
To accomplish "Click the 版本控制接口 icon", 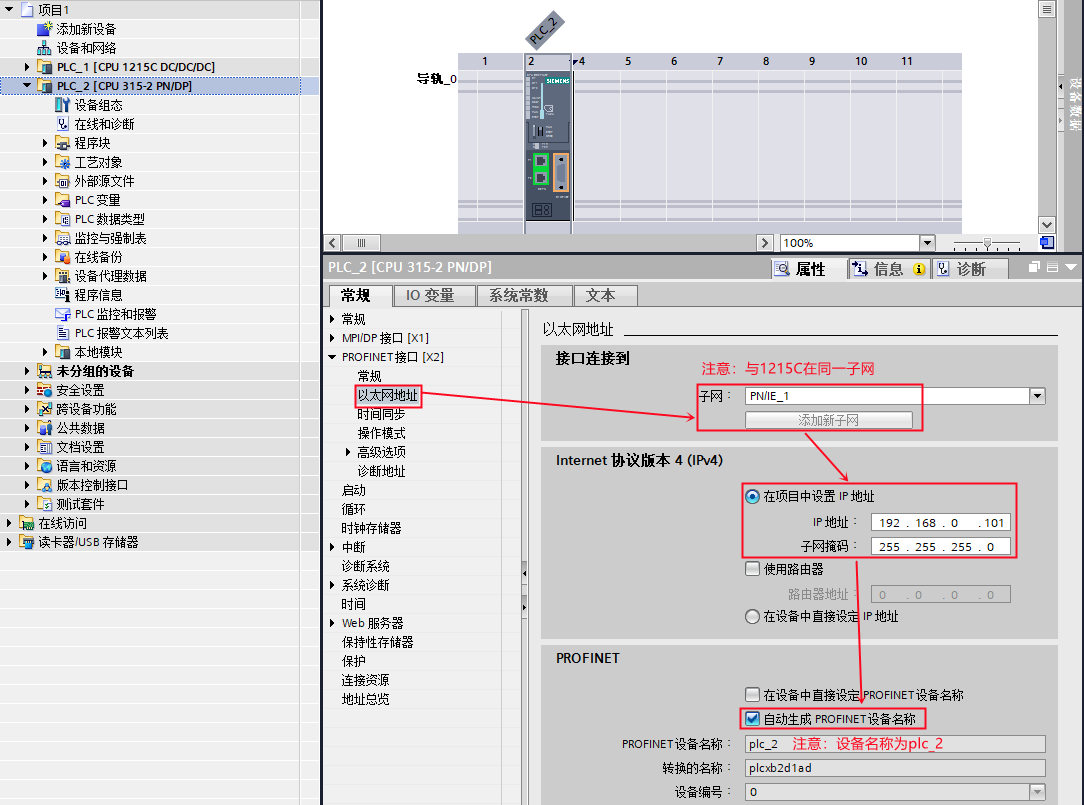I will [x=44, y=485].
